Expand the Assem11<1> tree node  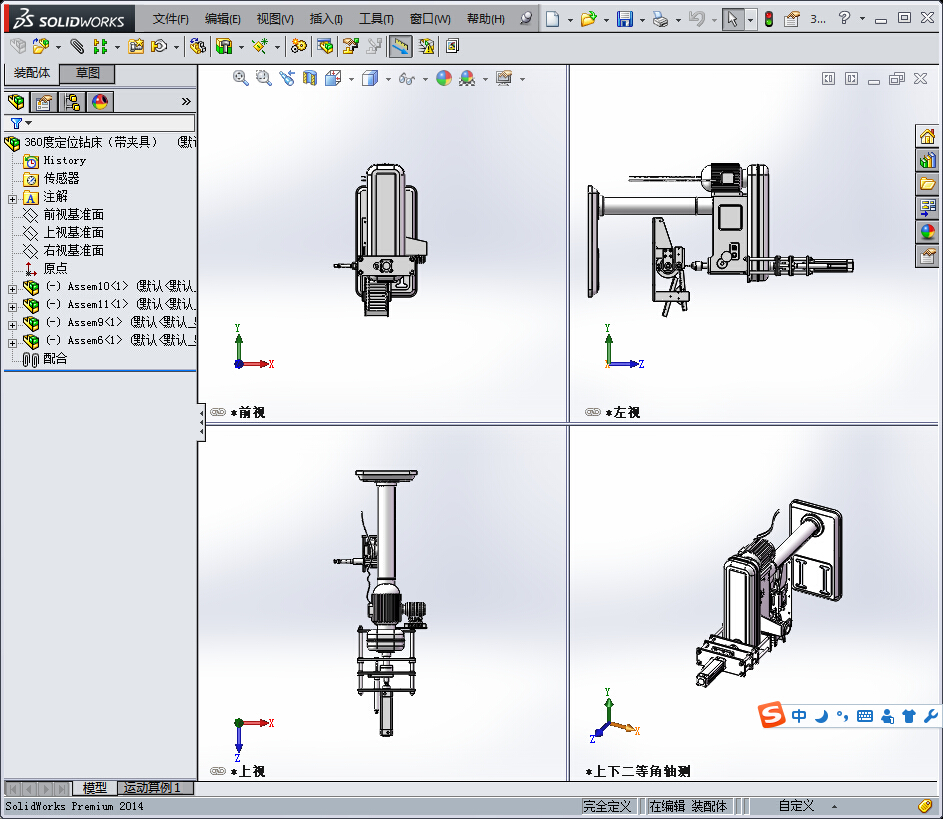tap(13, 307)
